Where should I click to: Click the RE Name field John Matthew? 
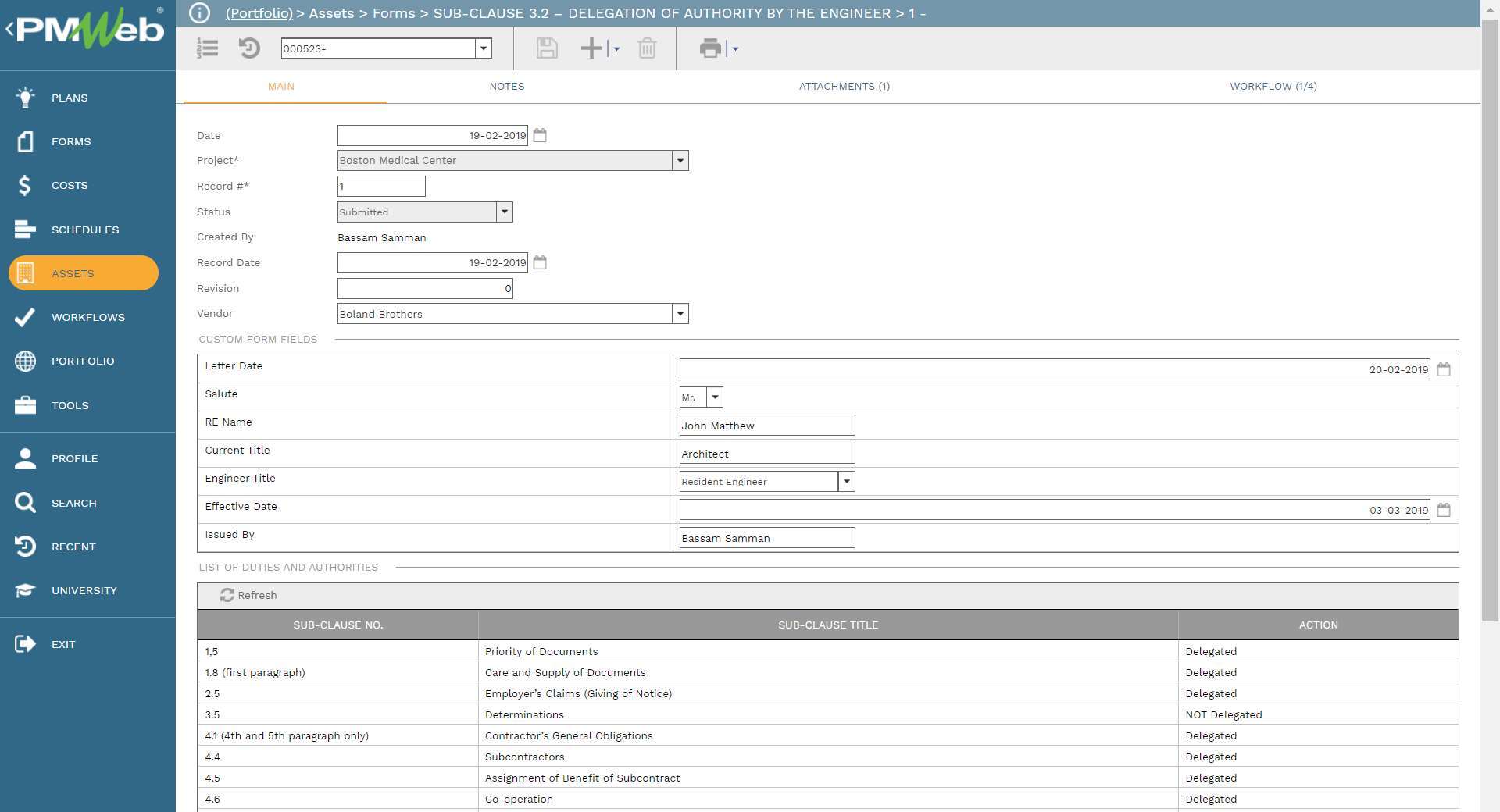pyautogui.click(x=767, y=426)
